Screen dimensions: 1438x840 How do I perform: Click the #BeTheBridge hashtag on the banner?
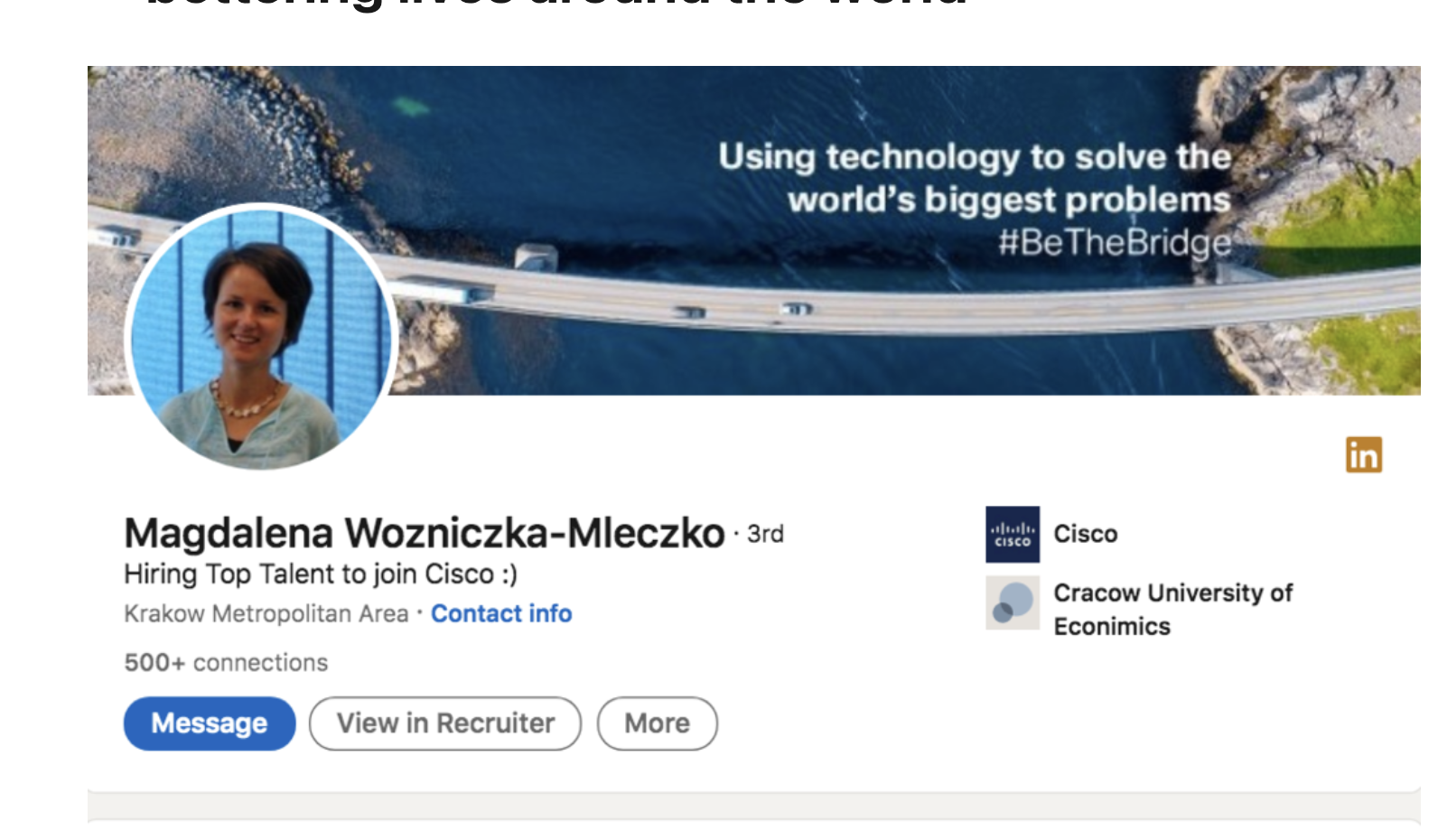coord(1114,242)
